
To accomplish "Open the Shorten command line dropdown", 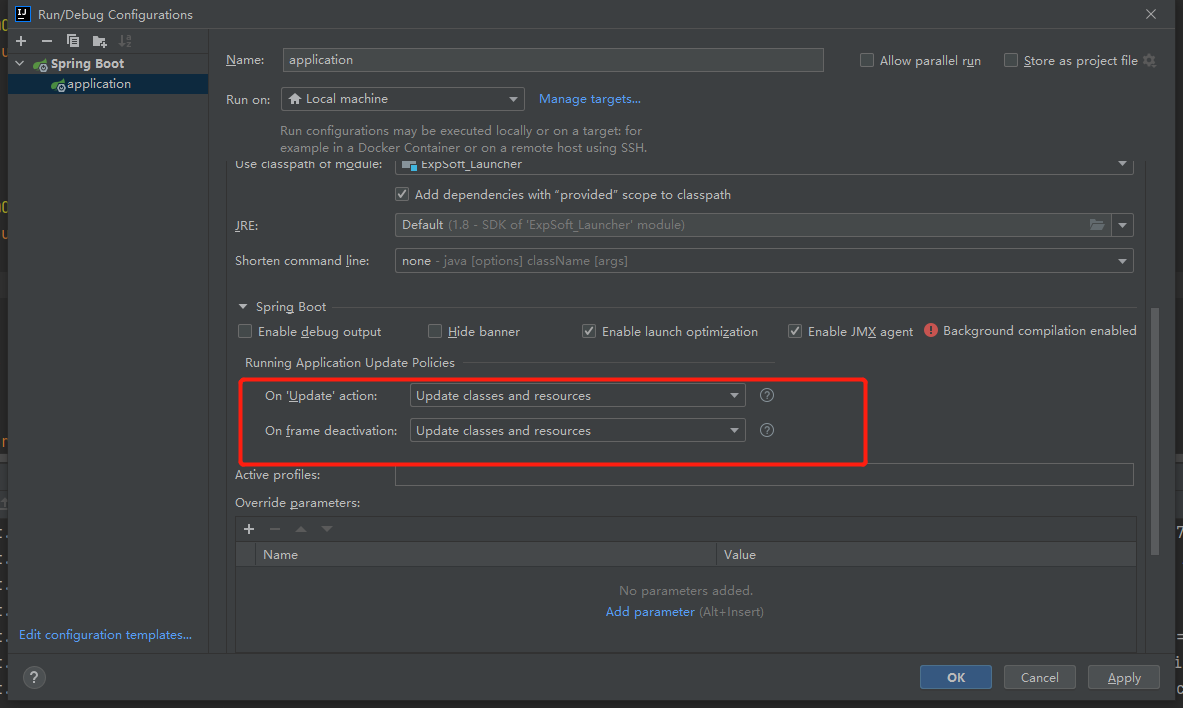I will (764, 261).
